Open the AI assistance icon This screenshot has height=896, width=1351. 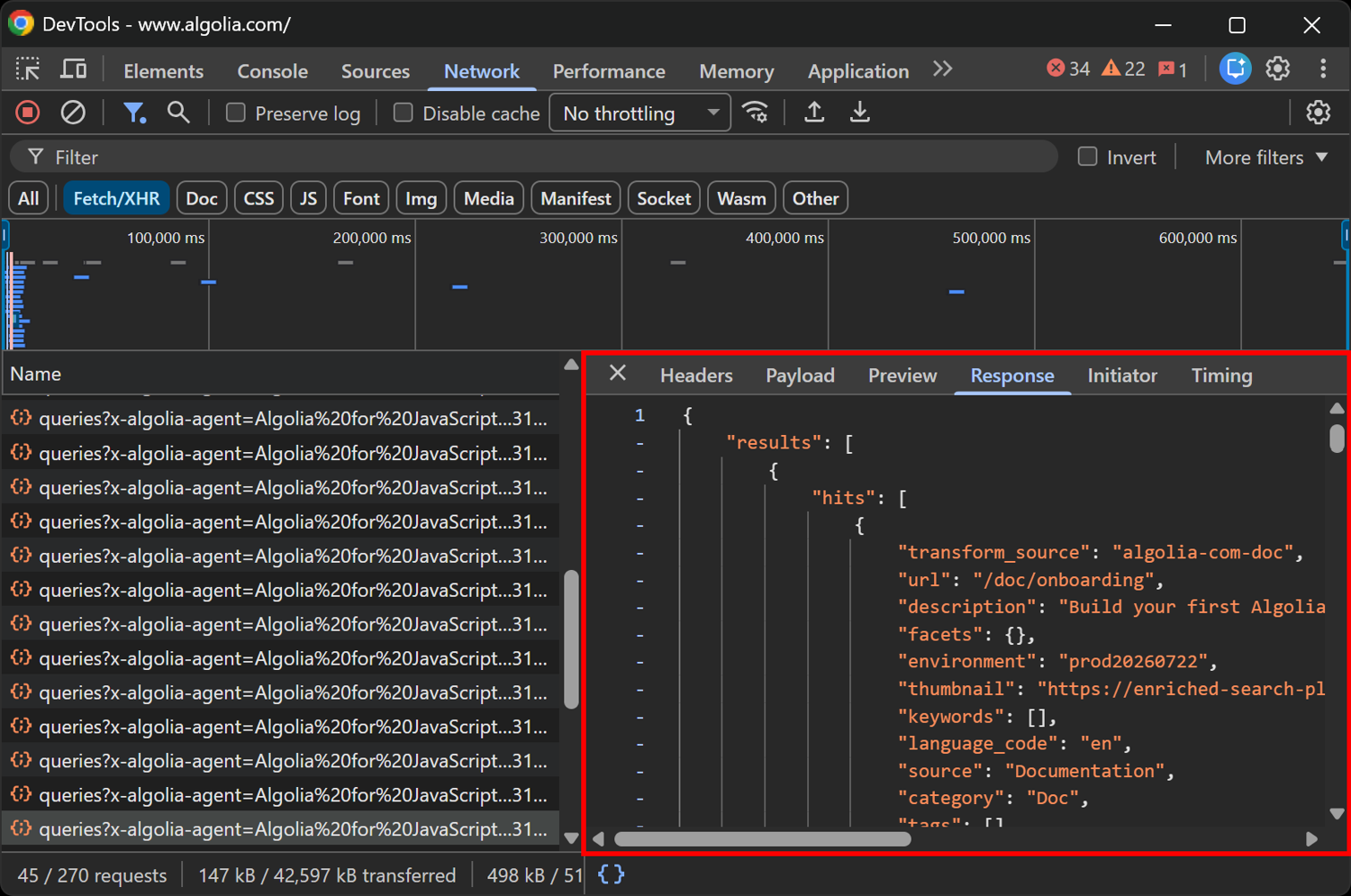(x=1235, y=68)
